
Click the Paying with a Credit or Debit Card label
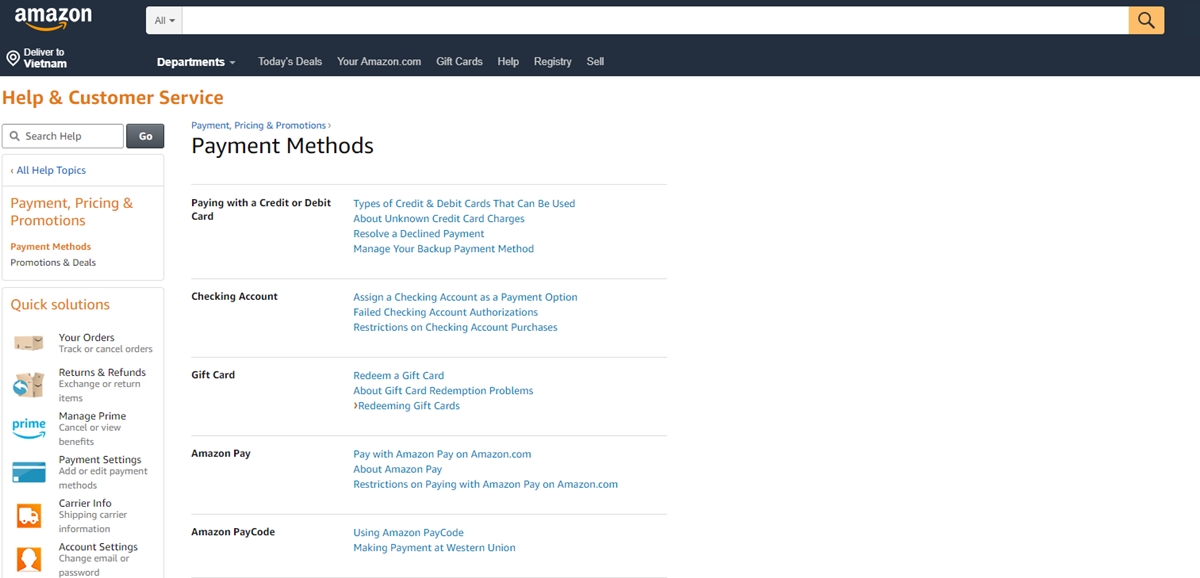pyautogui.click(x=261, y=209)
